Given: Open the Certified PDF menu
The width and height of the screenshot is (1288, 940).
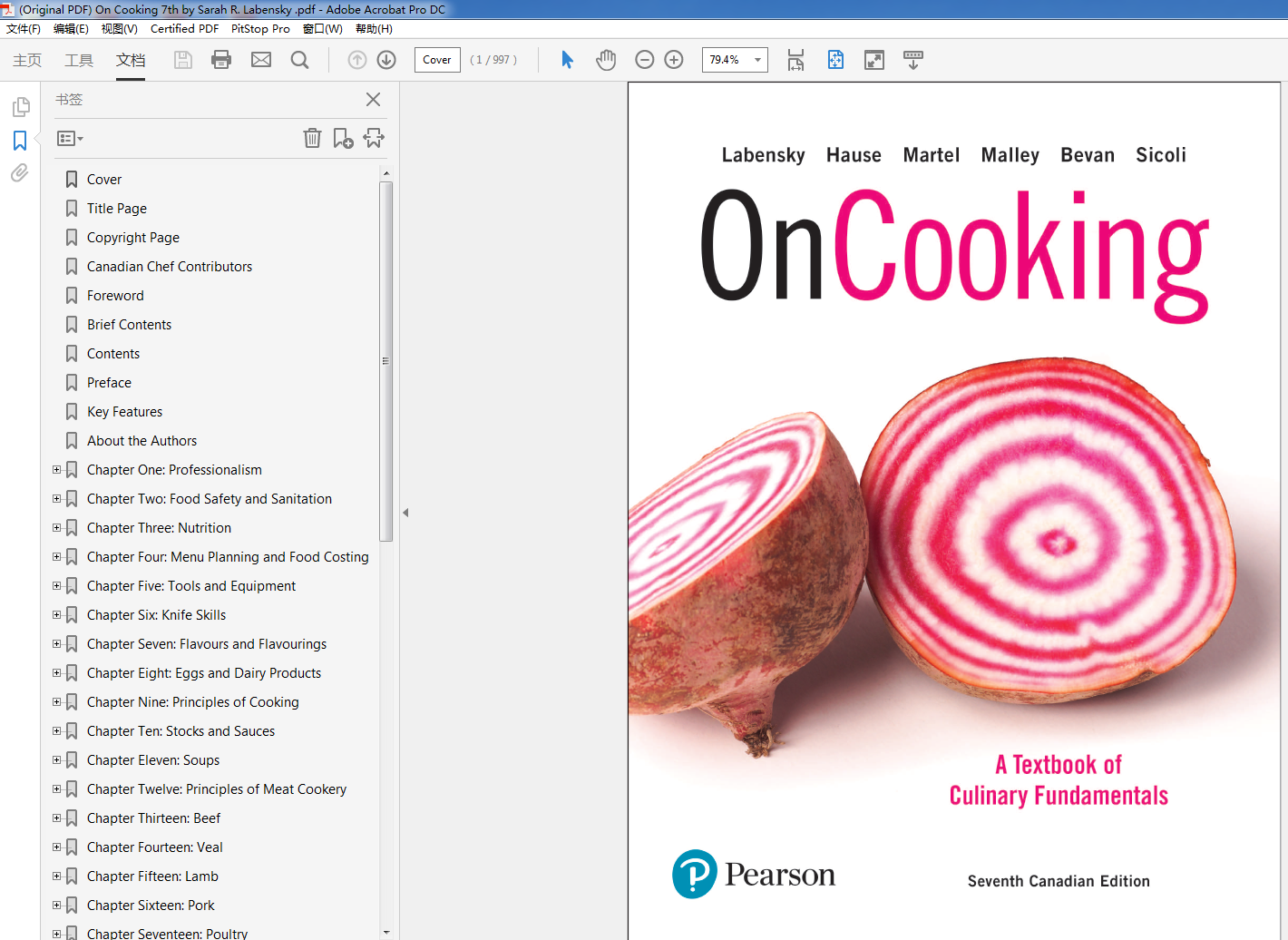Looking at the screenshot, I should click(184, 29).
